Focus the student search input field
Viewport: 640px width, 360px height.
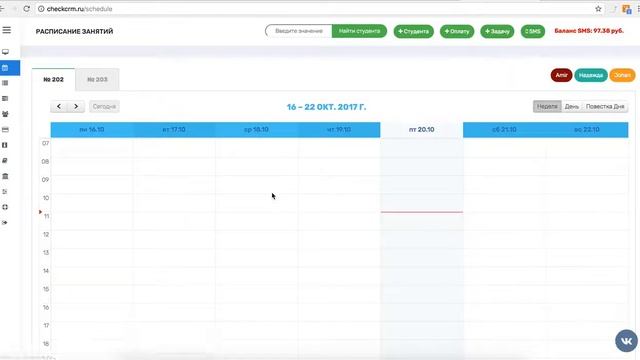(x=299, y=31)
